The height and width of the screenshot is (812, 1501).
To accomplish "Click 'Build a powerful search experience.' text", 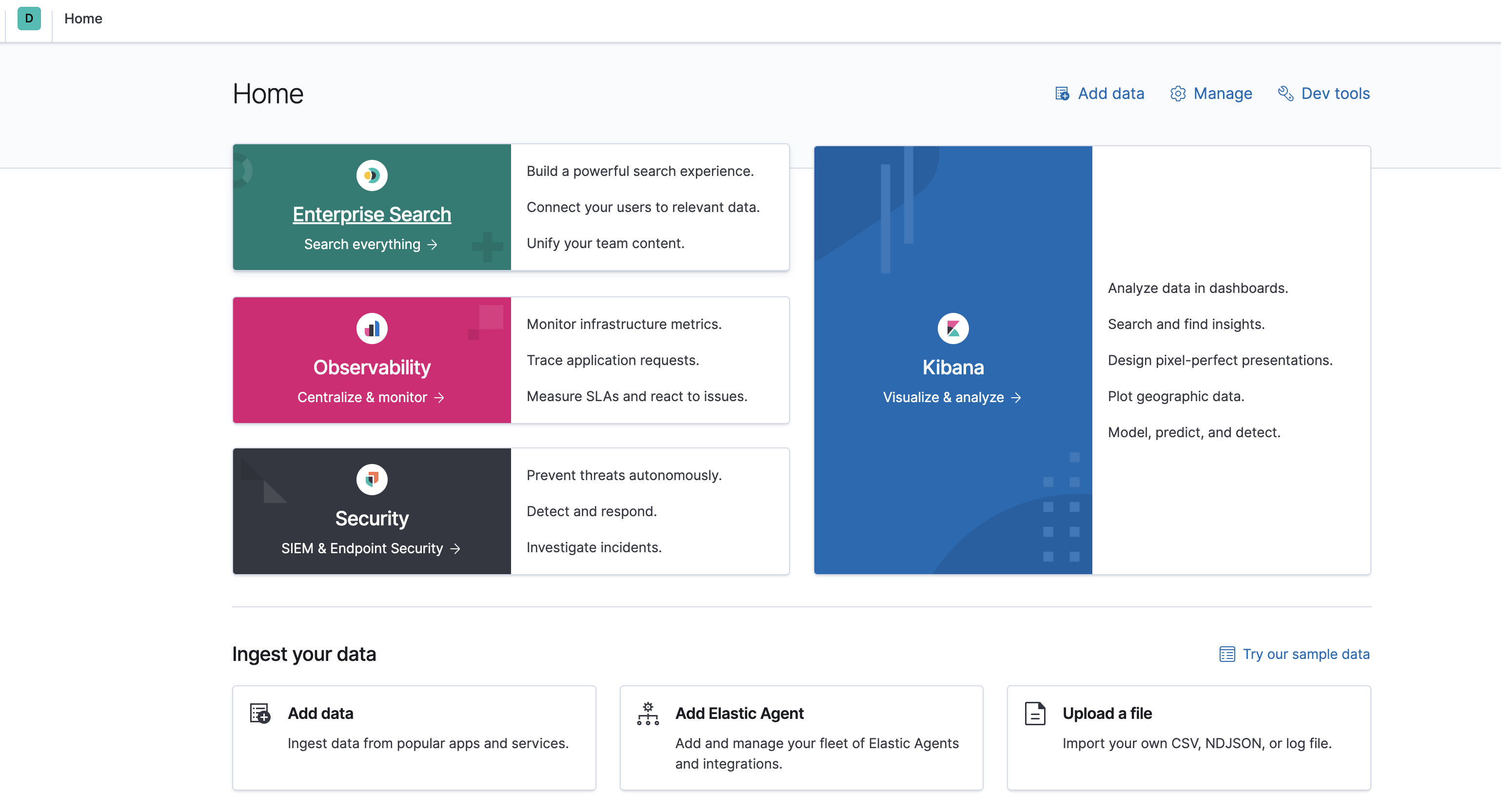I will tap(640, 171).
